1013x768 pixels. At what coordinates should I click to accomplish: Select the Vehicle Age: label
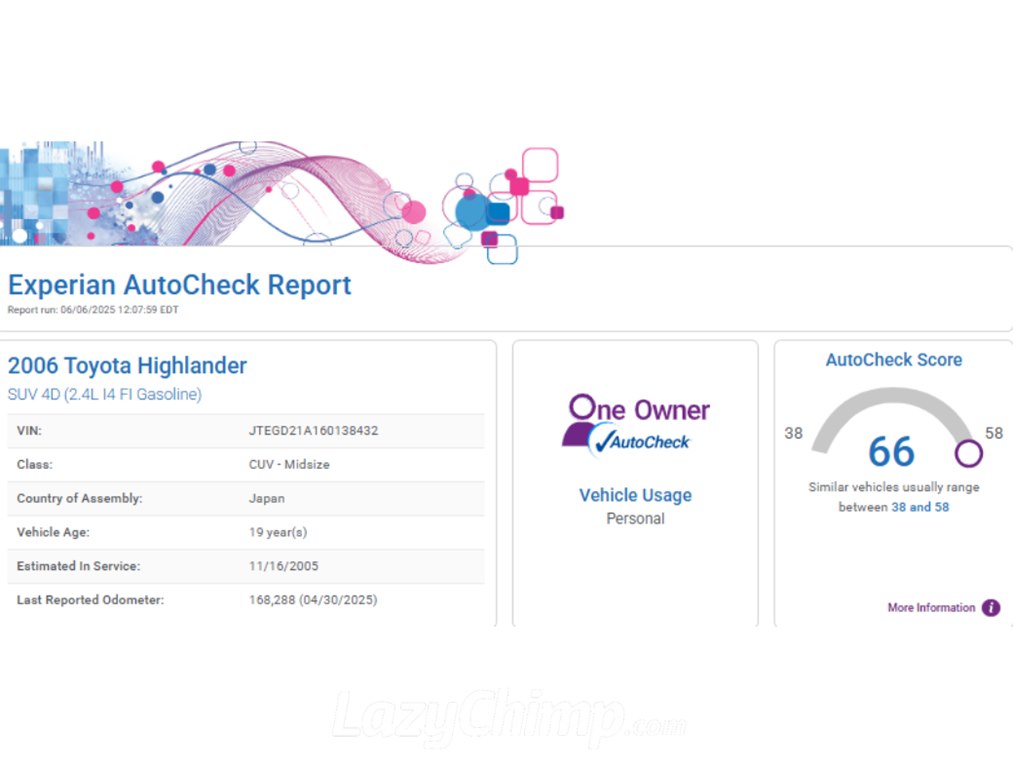[53, 532]
